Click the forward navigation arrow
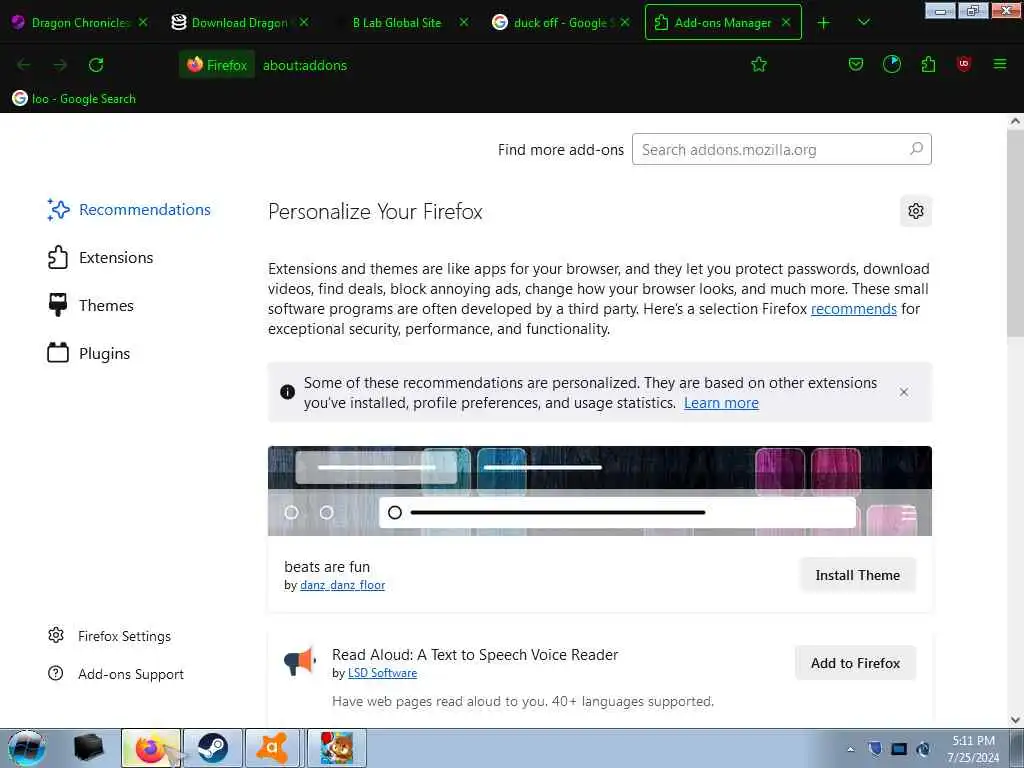The height and width of the screenshot is (768, 1024). (x=60, y=65)
